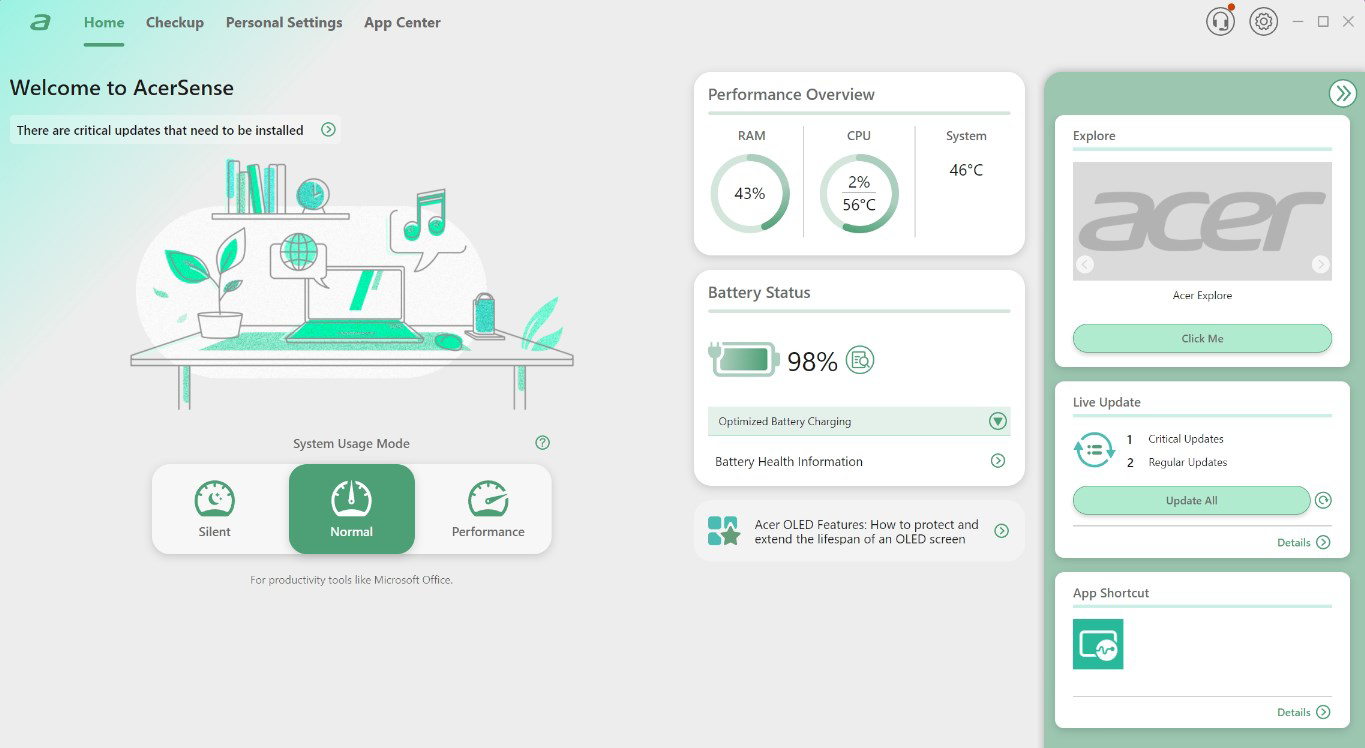Screen dimensions: 1365x748
Task: Click Update All button
Action: pos(1191,500)
